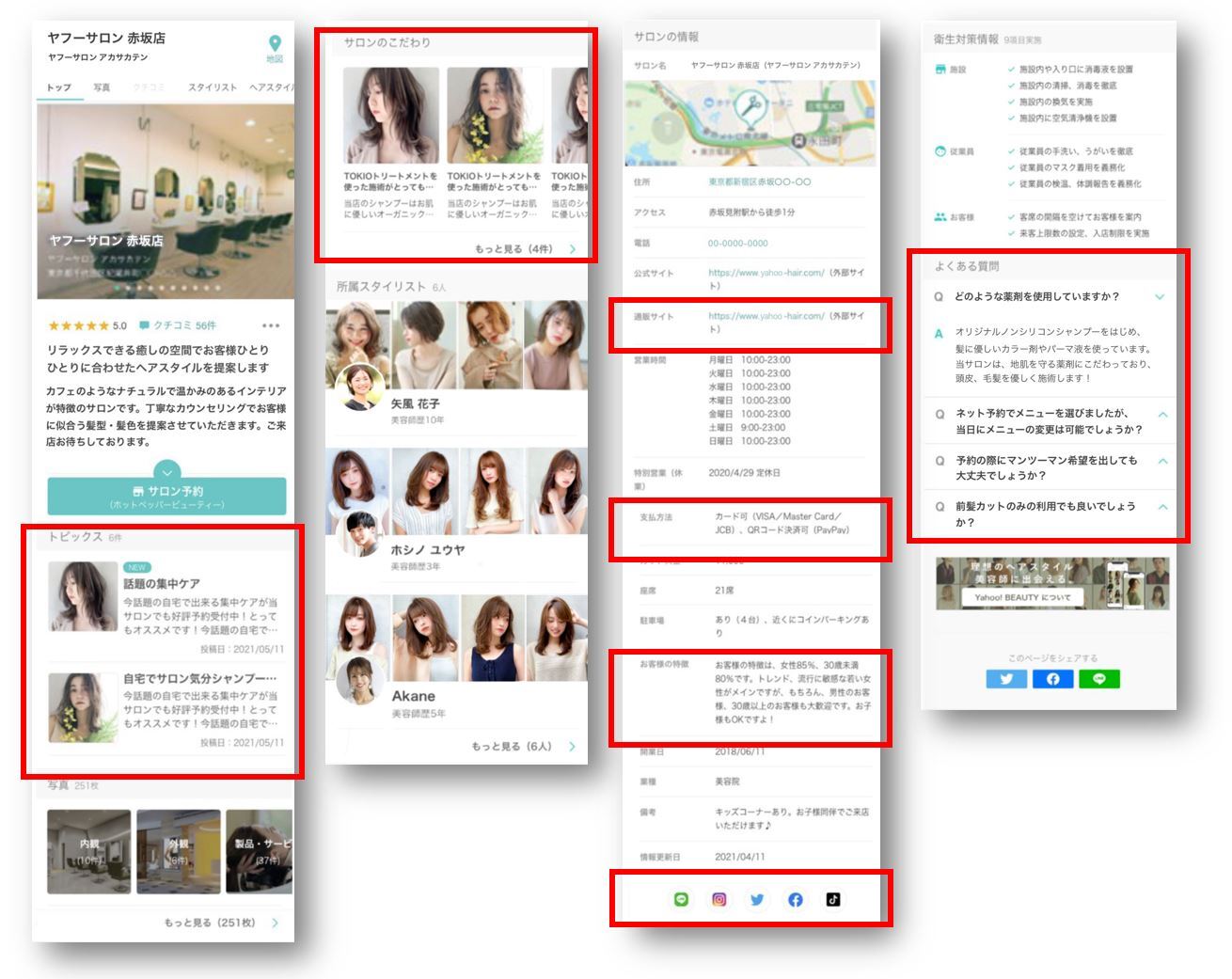Screen dimensions: 1232x979
Task: Open クチコミ 56件 reviews link
Action: tap(178, 325)
